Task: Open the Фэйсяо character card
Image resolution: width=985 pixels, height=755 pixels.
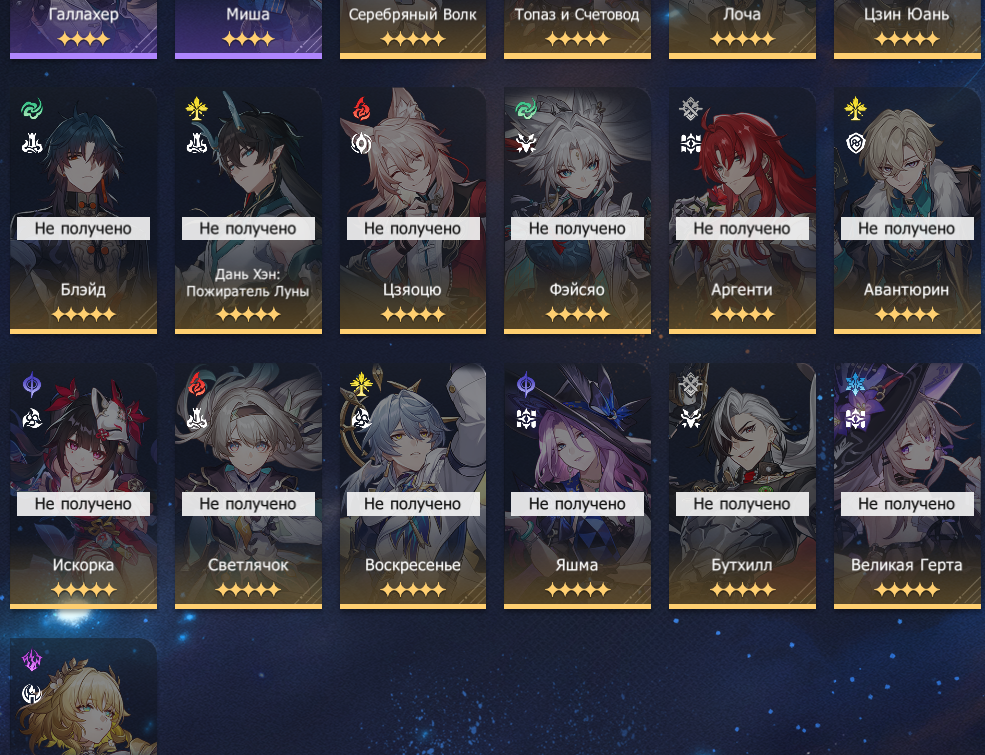Action: coord(577,210)
